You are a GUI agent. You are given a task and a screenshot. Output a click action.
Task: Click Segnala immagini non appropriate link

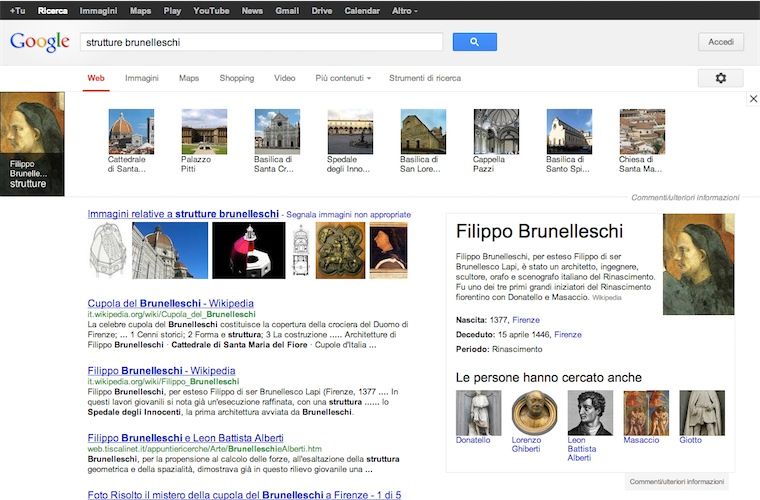(348, 215)
